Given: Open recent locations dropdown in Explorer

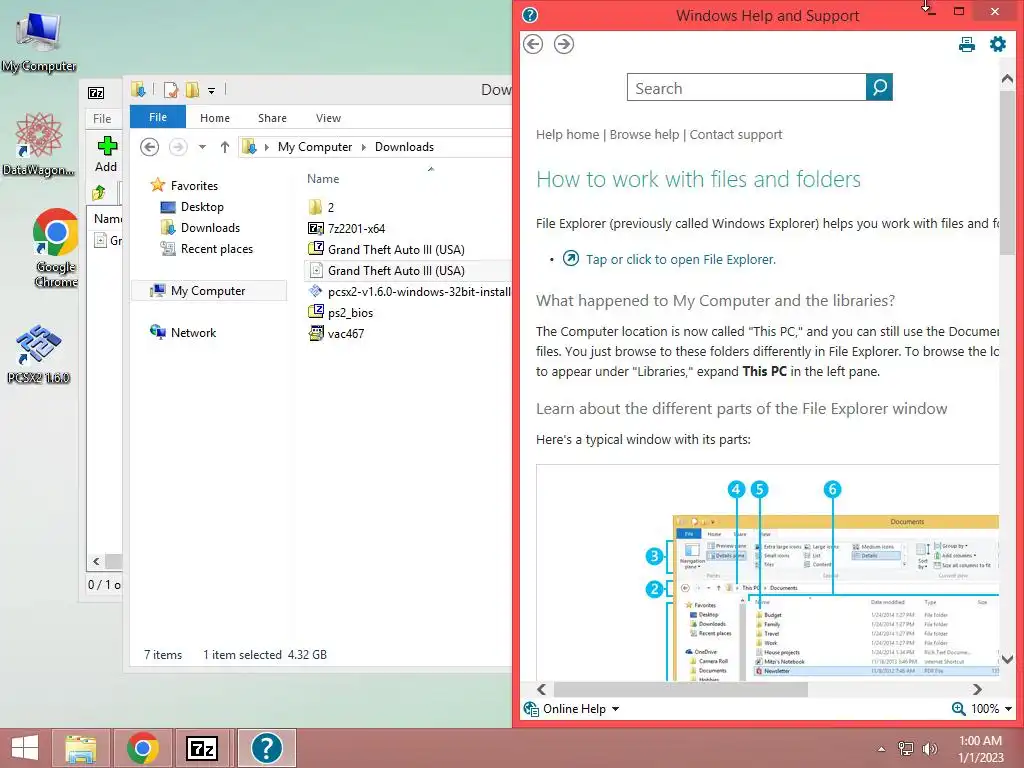Looking at the screenshot, I should (202, 147).
